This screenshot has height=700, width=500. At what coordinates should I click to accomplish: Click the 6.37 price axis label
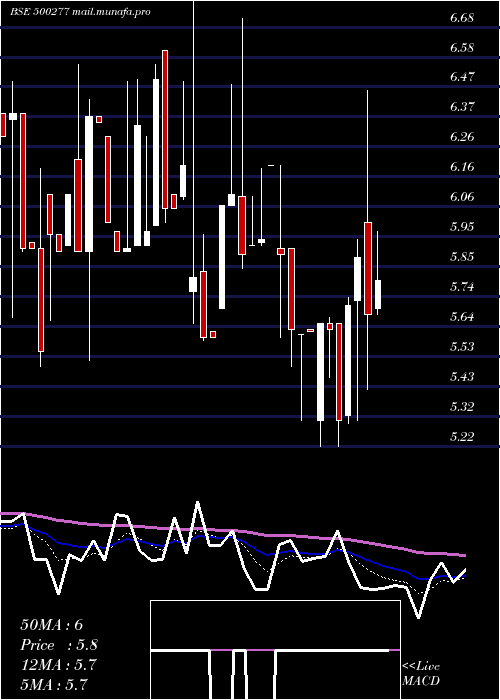tap(462, 107)
